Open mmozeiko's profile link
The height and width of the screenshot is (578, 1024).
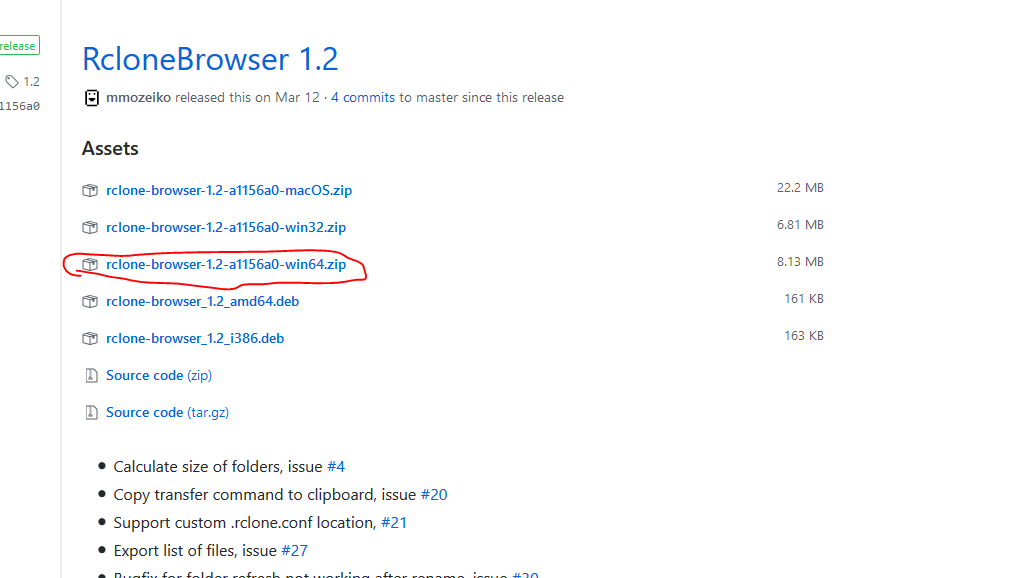click(x=138, y=97)
